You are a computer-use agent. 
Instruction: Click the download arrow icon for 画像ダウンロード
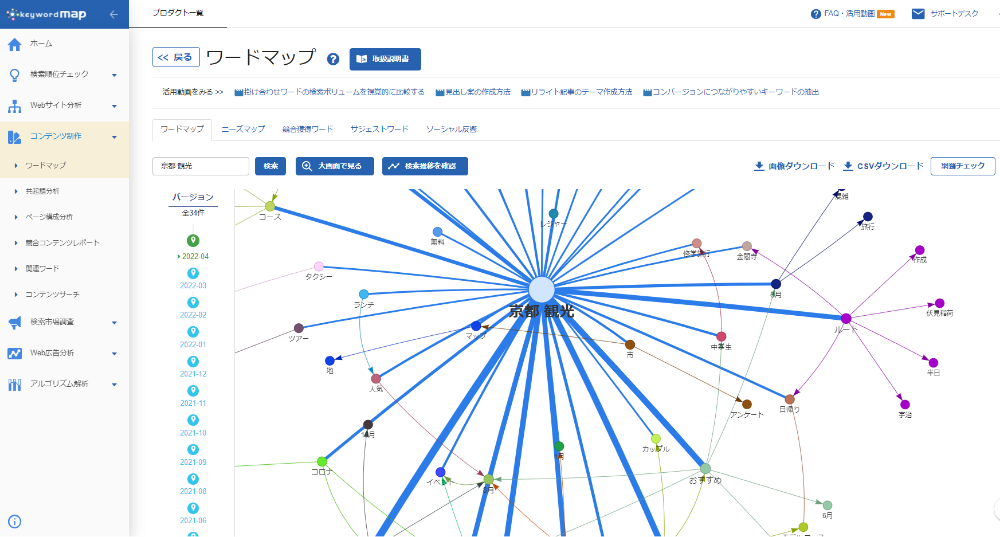click(x=759, y=166)
